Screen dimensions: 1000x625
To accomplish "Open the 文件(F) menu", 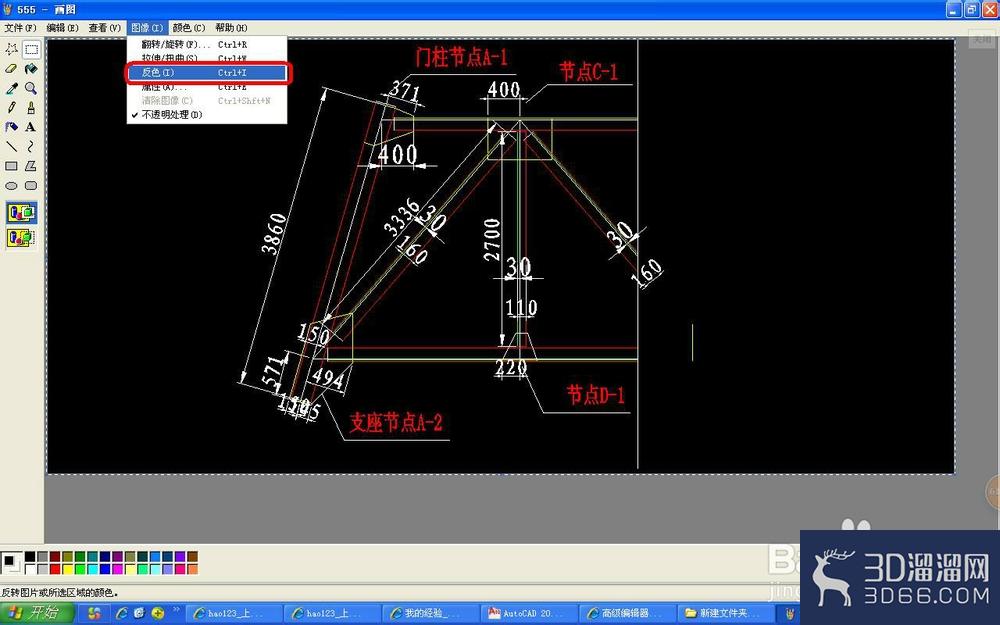I will [20, 27].
